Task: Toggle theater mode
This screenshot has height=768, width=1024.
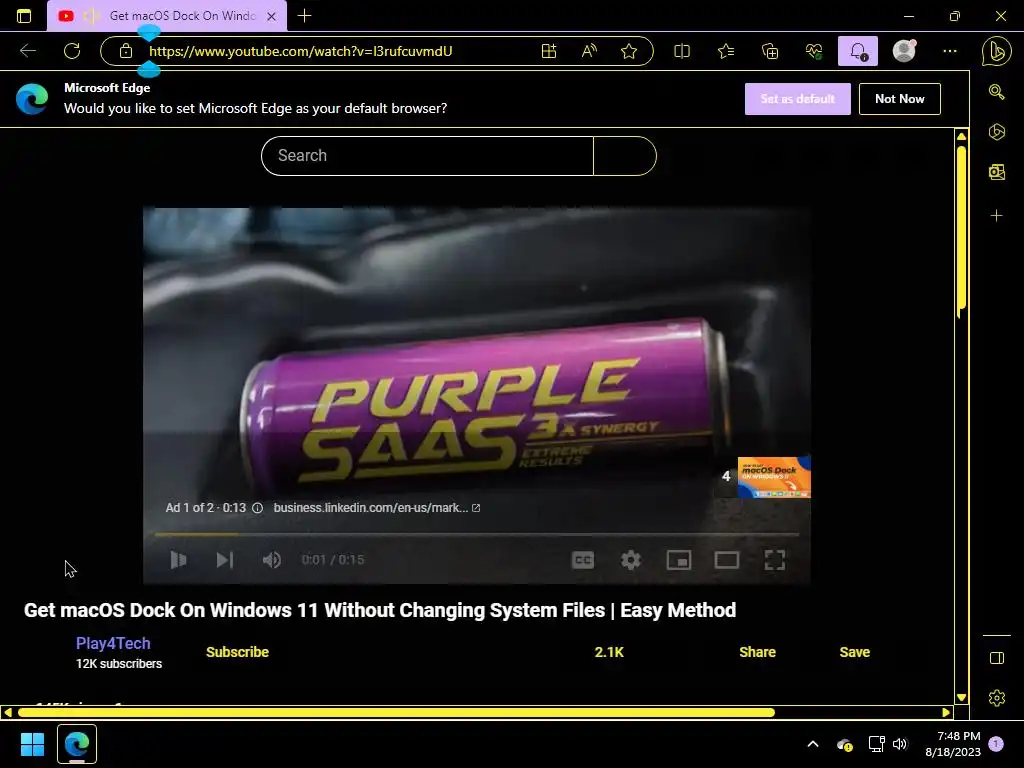Action: tap(726, 560)
